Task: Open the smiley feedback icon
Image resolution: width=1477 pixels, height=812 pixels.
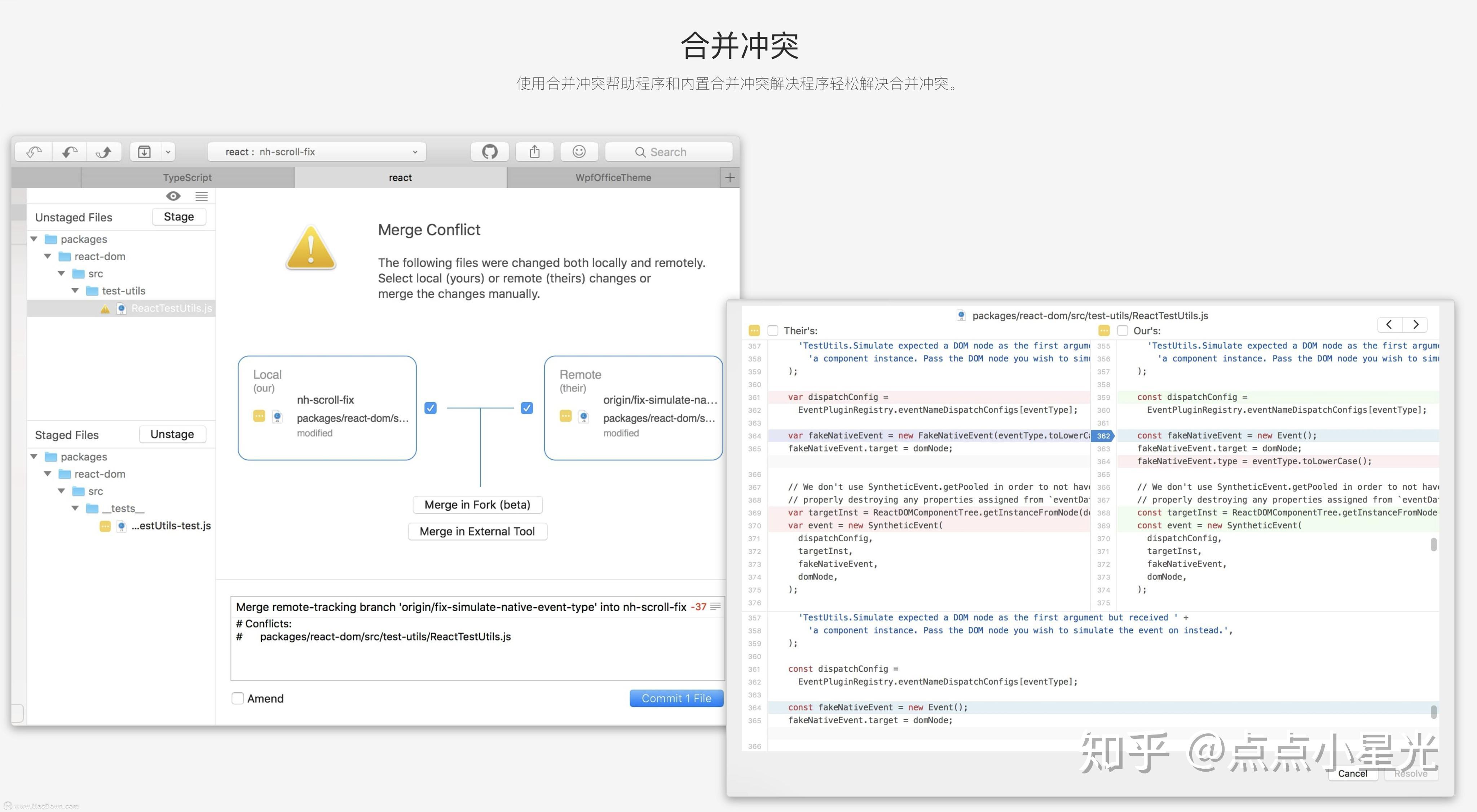Action: point(579,151)
